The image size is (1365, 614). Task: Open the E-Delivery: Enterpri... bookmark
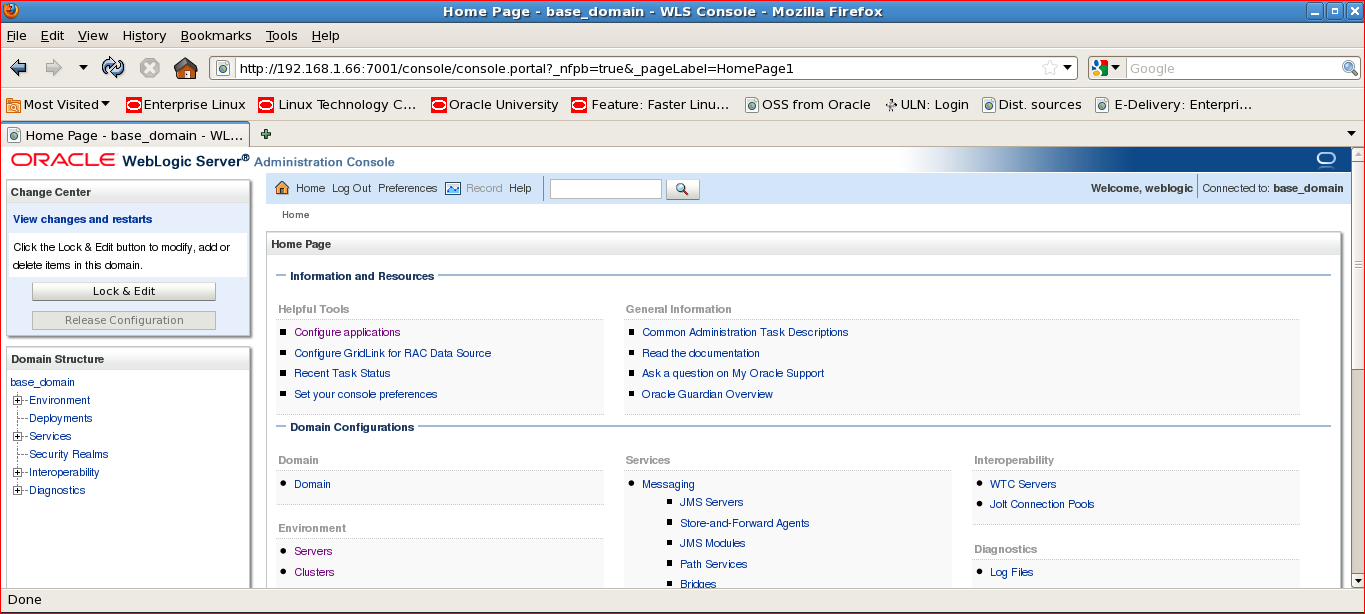point(1174,104)
